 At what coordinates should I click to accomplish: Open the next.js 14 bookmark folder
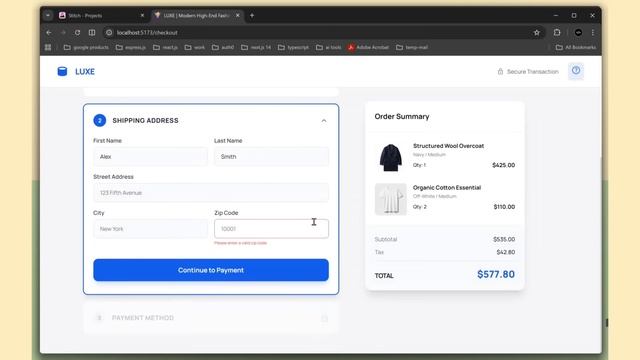coord(256,47)
